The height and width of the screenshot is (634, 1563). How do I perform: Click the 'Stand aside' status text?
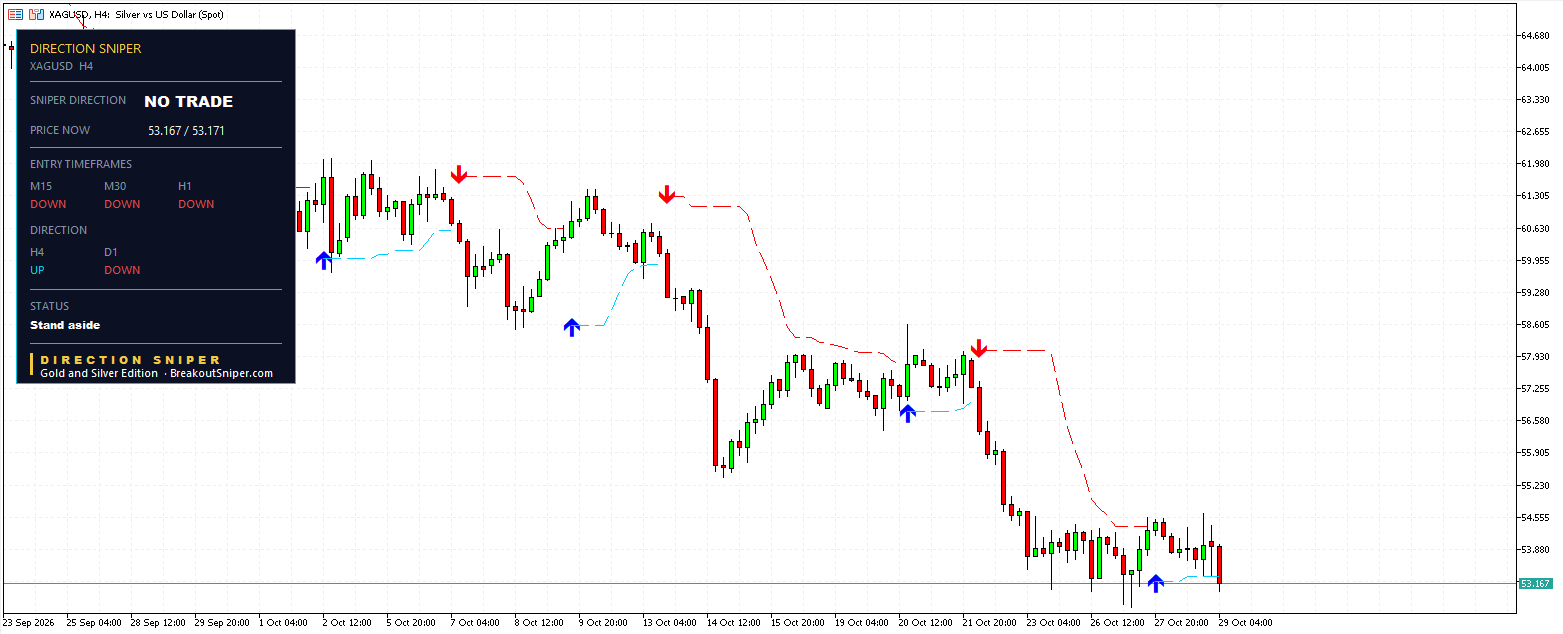point(65,325)
